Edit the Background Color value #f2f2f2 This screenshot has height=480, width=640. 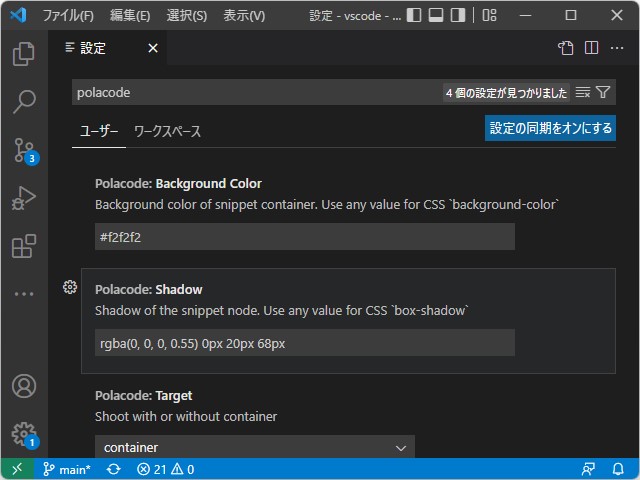tap(304, 237)
